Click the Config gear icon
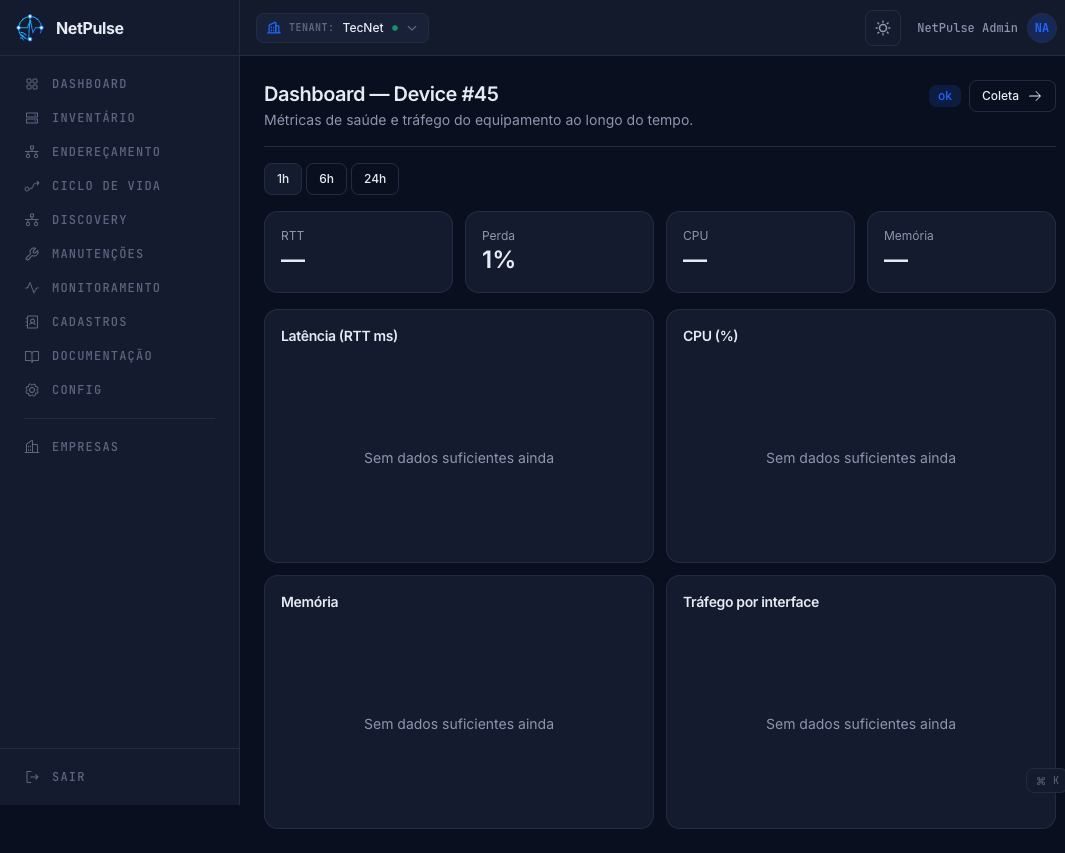The image size is (1065, 853). point(32,390)
